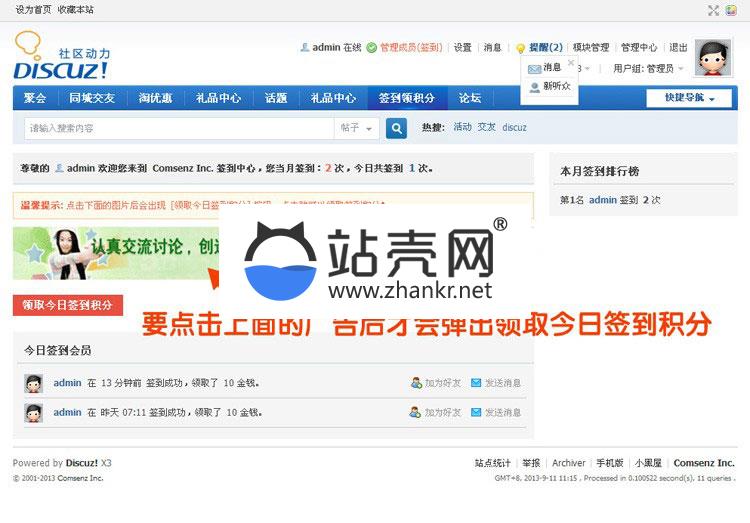
Task: Open 手机版 footer link
Action: 610,463
